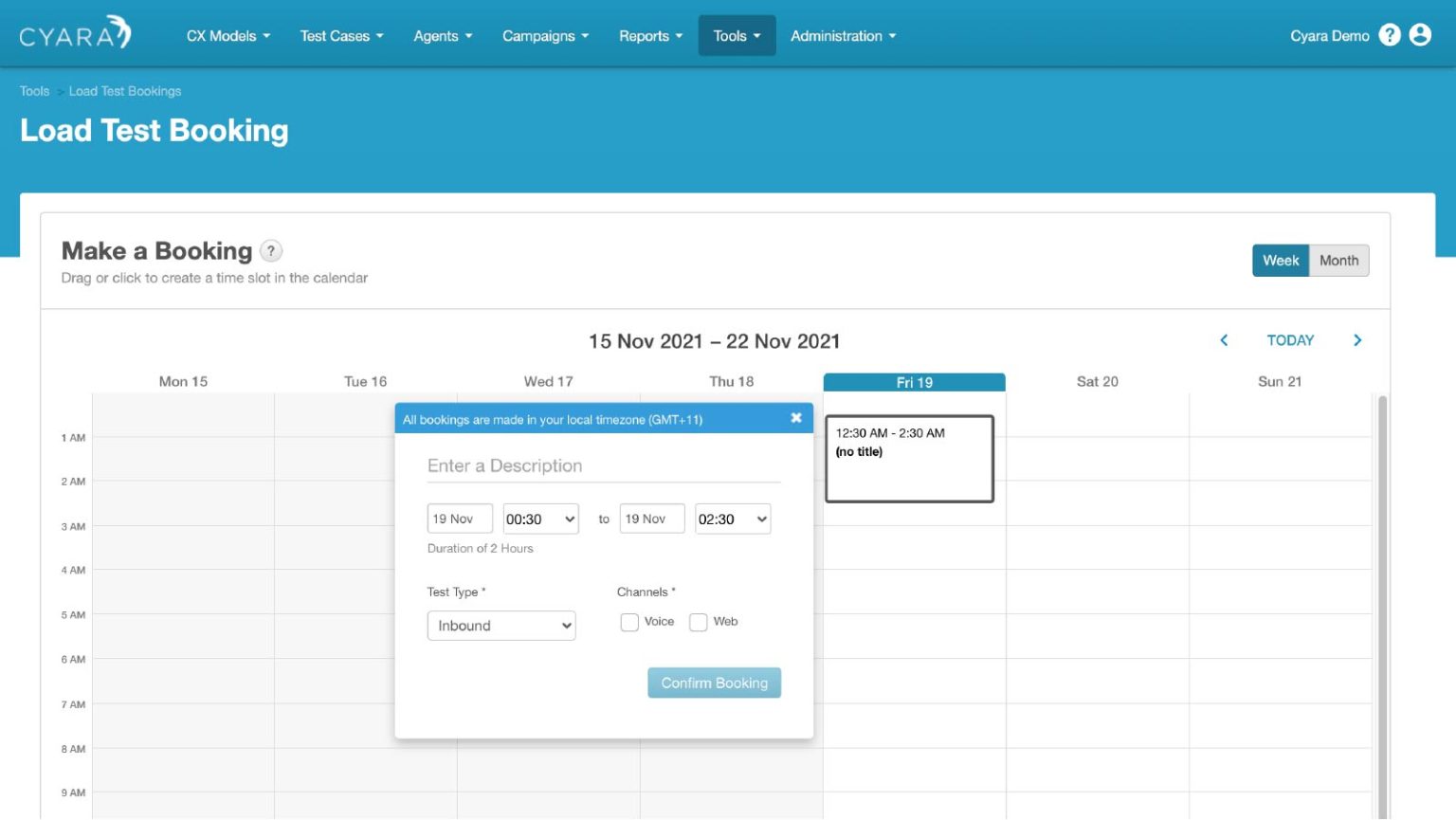The image size is (1456, 820).
Task: Go to the next week with the right chevron
Action: (x=1357, y=339)
